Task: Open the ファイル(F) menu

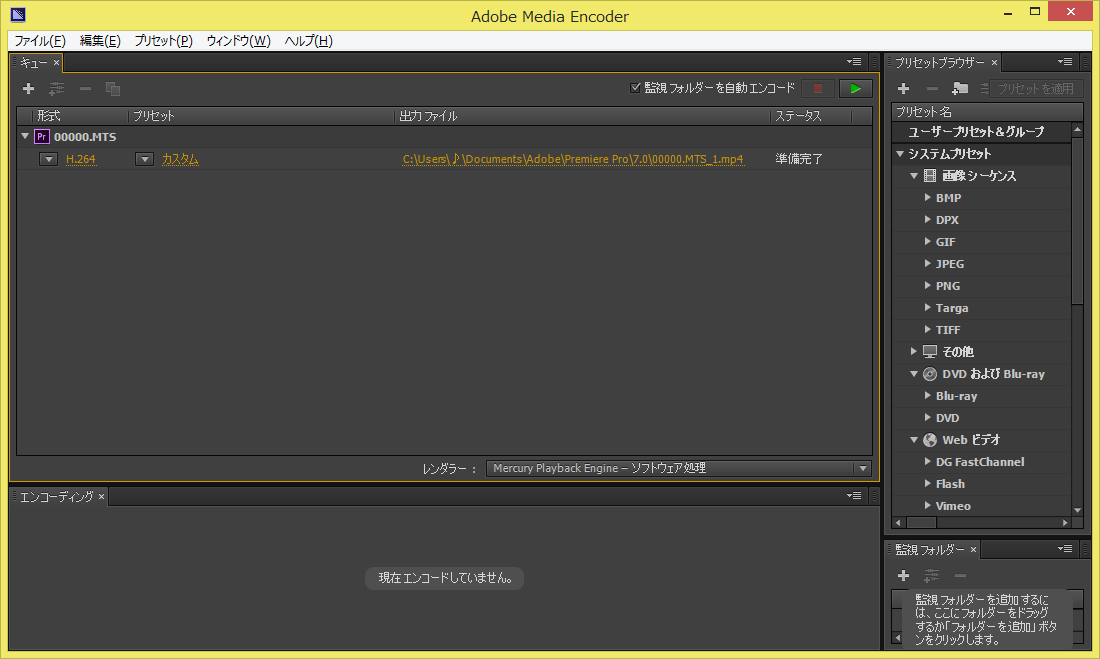Action: [40, 41]
